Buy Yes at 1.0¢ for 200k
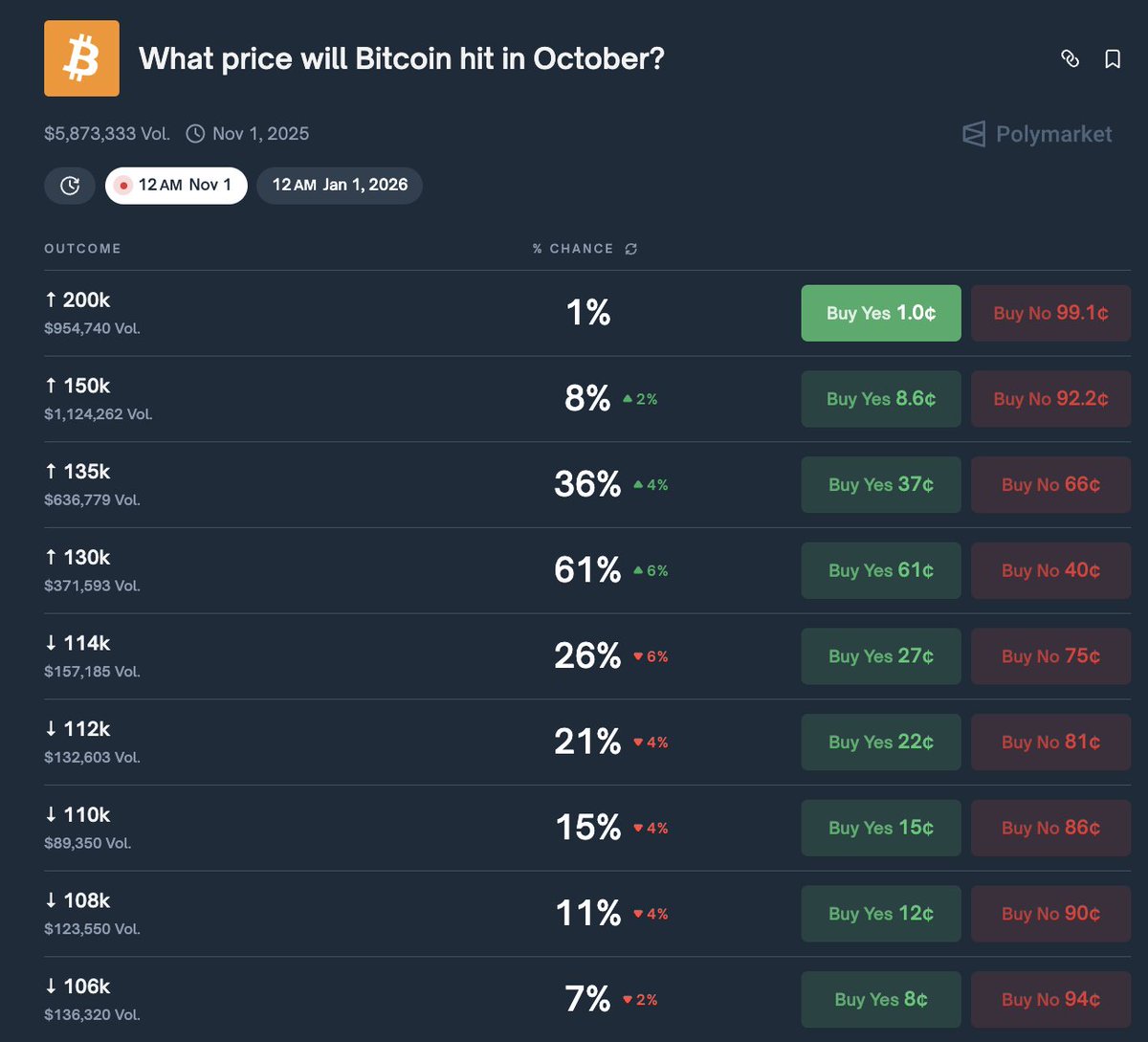 [x=880, y=313]
